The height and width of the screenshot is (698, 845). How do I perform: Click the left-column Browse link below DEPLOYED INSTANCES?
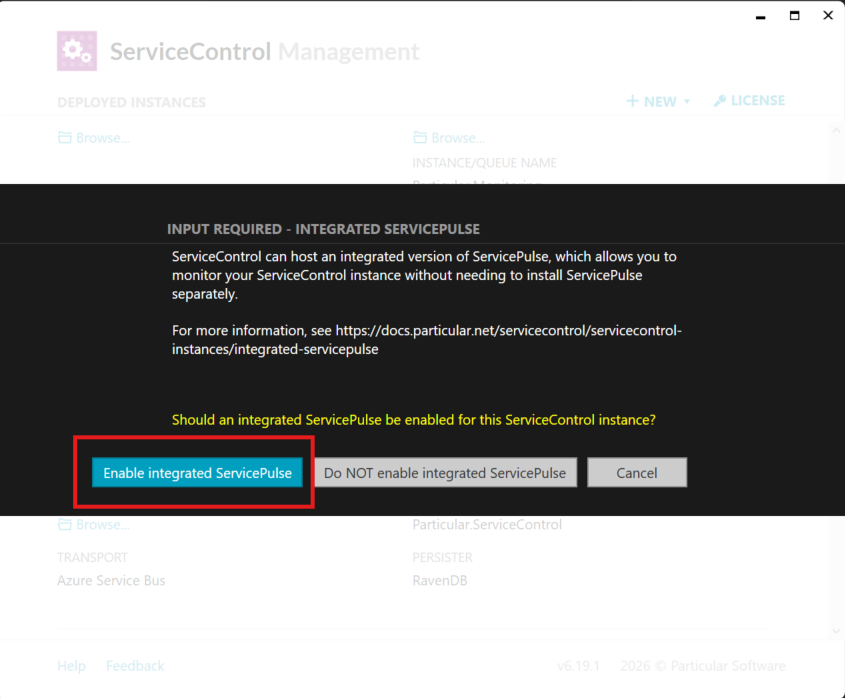[102, 138]
